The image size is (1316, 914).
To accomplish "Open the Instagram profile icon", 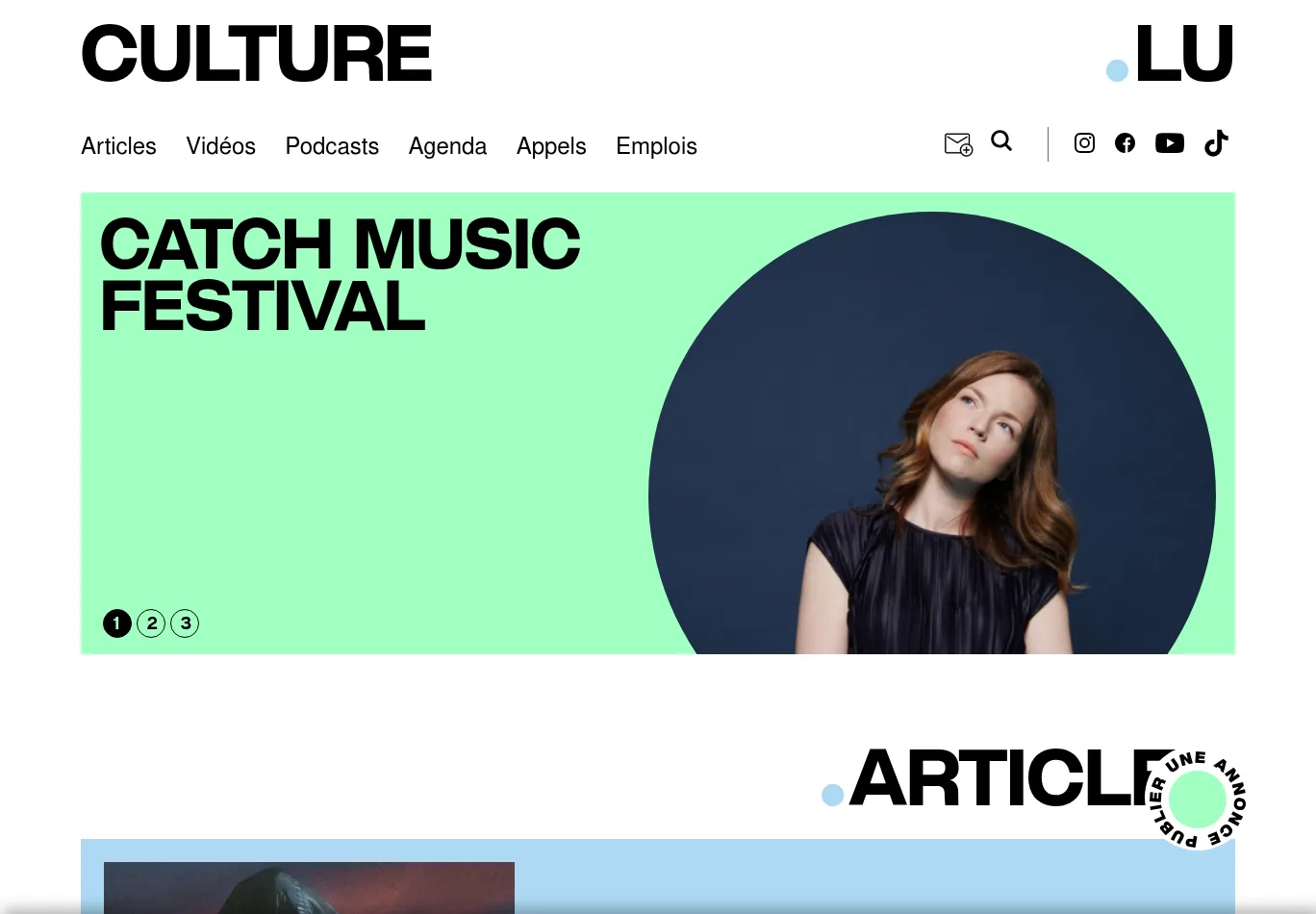I will [1084, 143].
